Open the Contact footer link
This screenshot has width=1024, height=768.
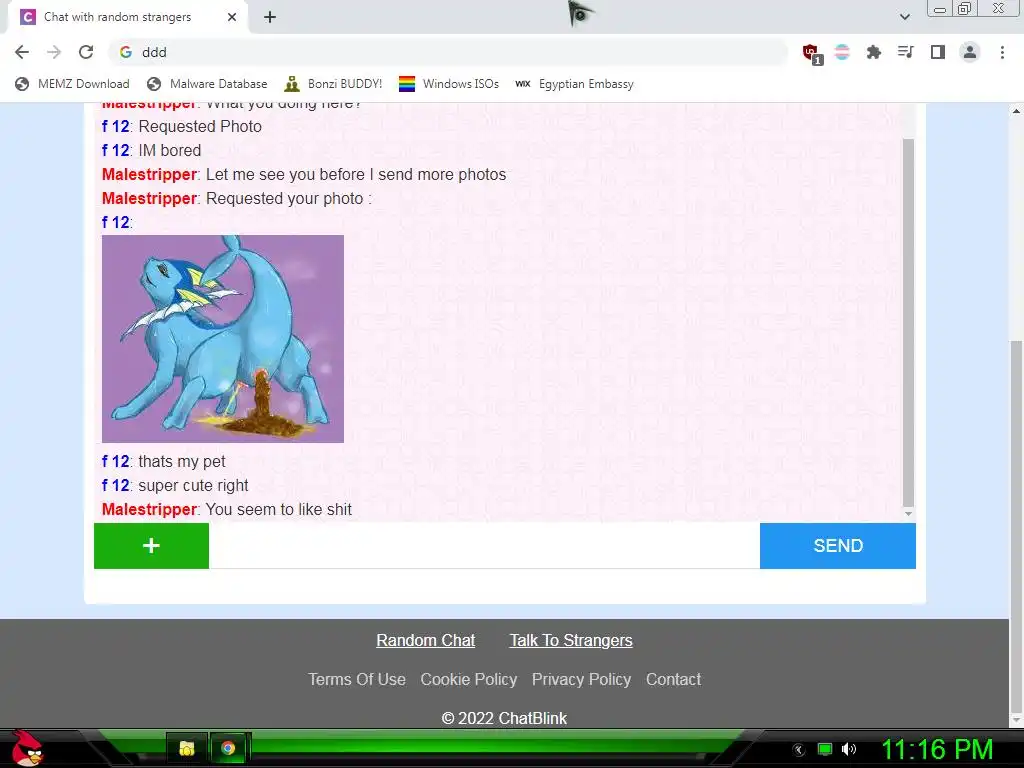point(673,680)
